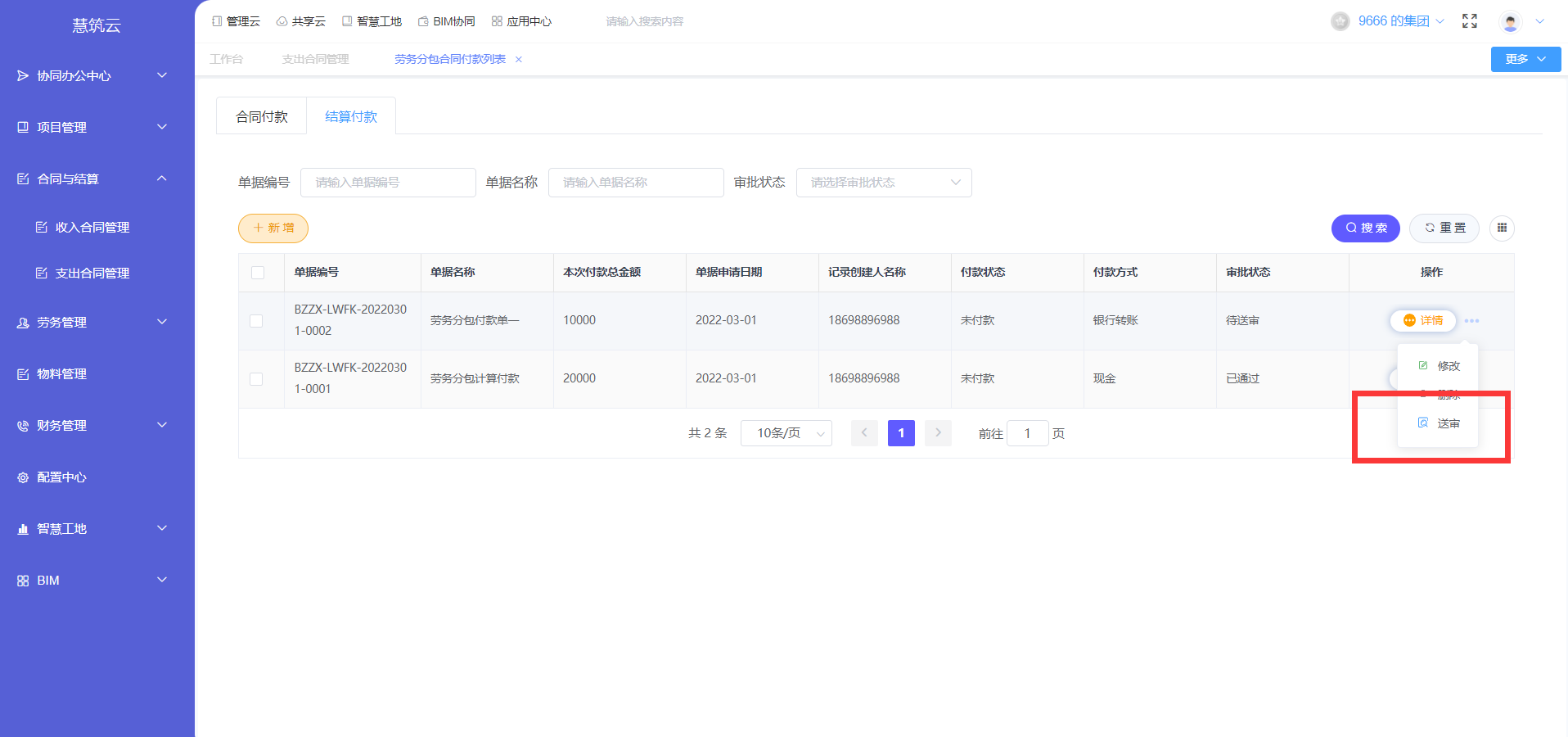The height and width of the screenshot is (737, 1568).
Task: Click the 新增 button
Action: coord(273,228)
